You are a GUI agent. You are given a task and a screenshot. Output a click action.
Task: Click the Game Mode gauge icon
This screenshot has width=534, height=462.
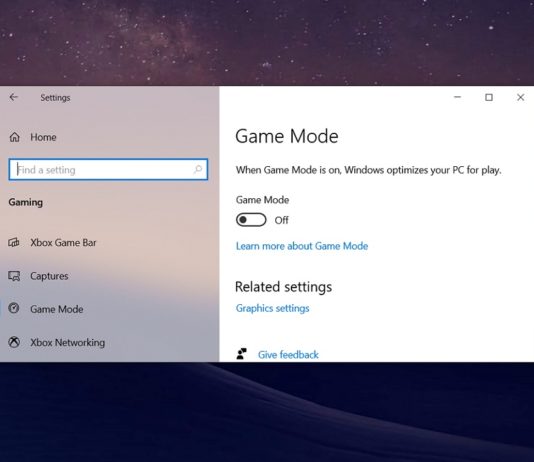coord(14,308)
